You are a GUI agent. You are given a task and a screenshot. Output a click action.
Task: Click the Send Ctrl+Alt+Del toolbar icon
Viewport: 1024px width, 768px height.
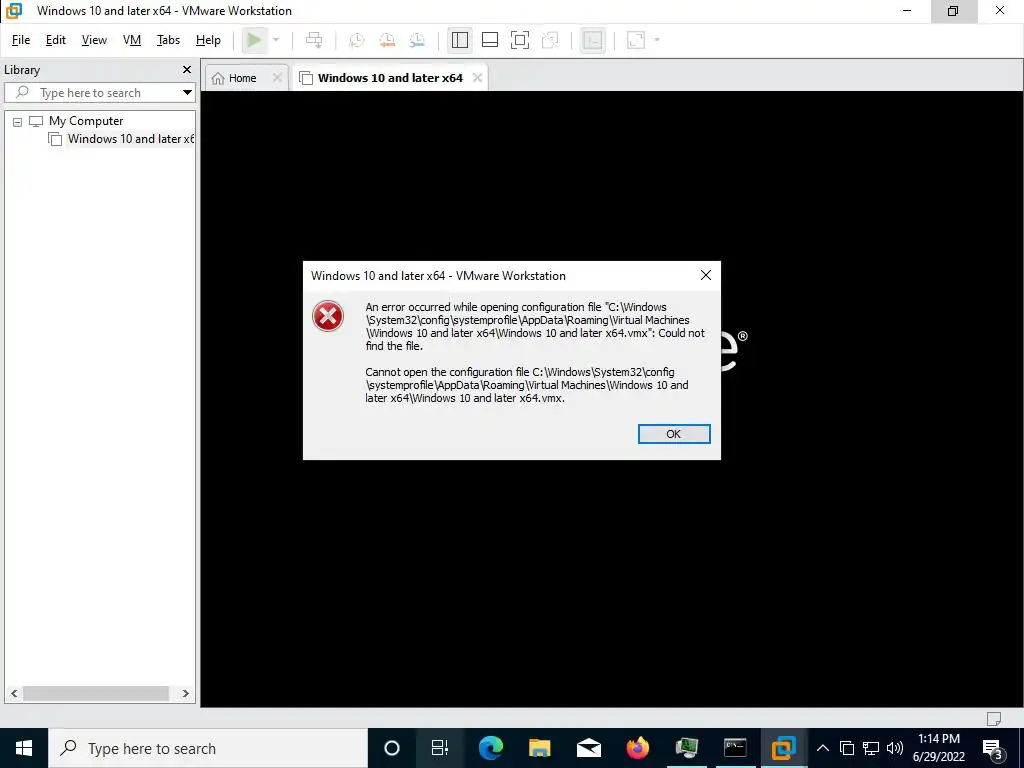tap(314, 40)
